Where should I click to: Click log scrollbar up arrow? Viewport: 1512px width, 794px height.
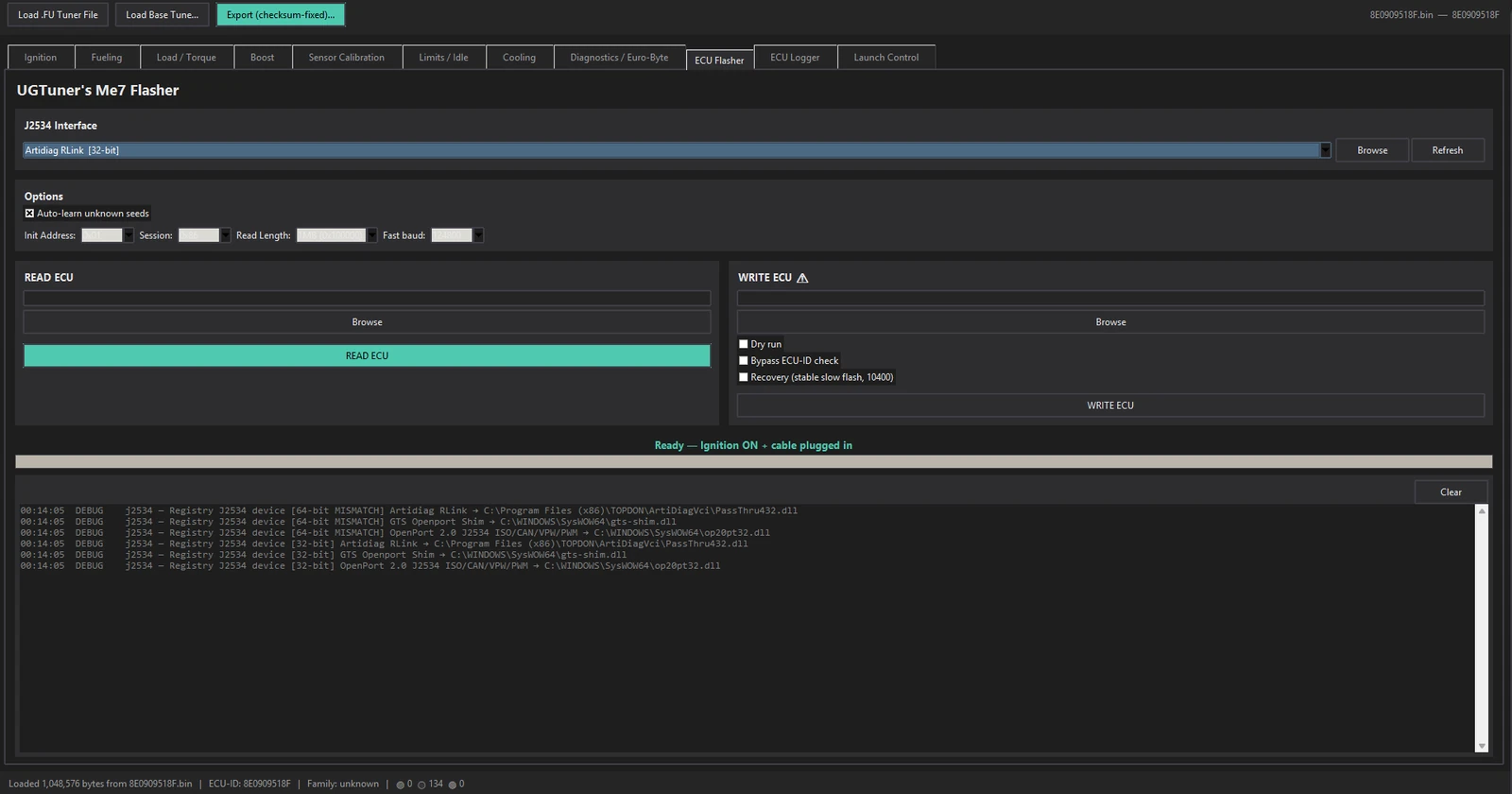[x=1482, y=511]
